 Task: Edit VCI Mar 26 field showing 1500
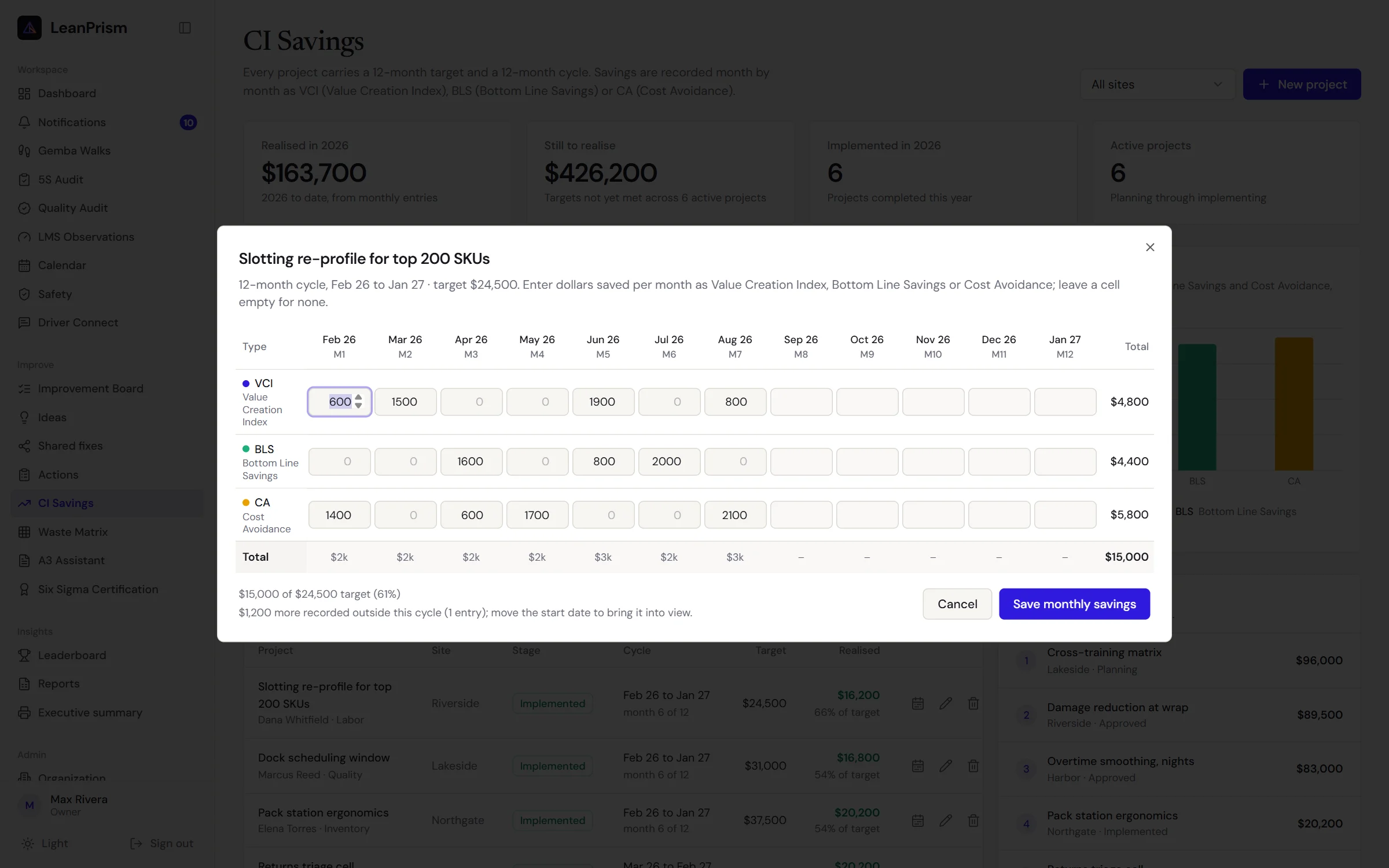[x=405, y=402]
